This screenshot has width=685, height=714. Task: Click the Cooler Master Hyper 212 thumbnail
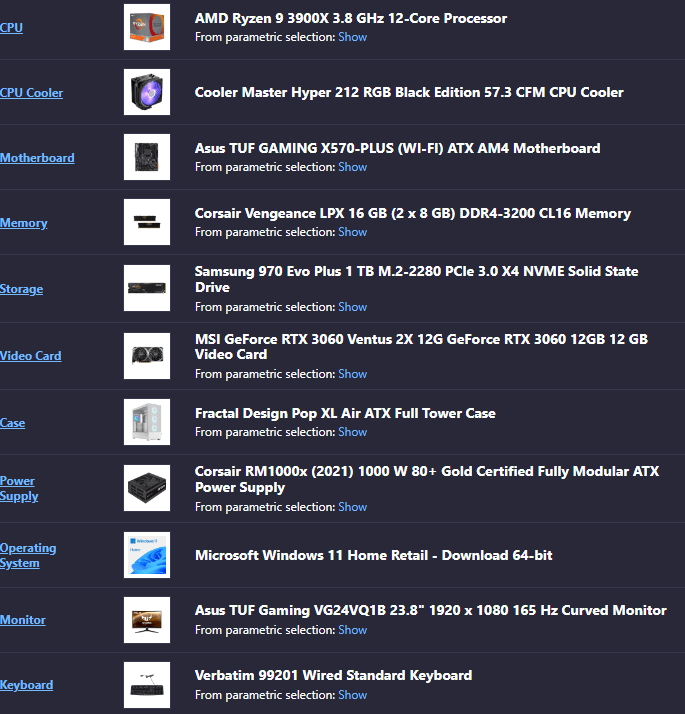[147, 92]
